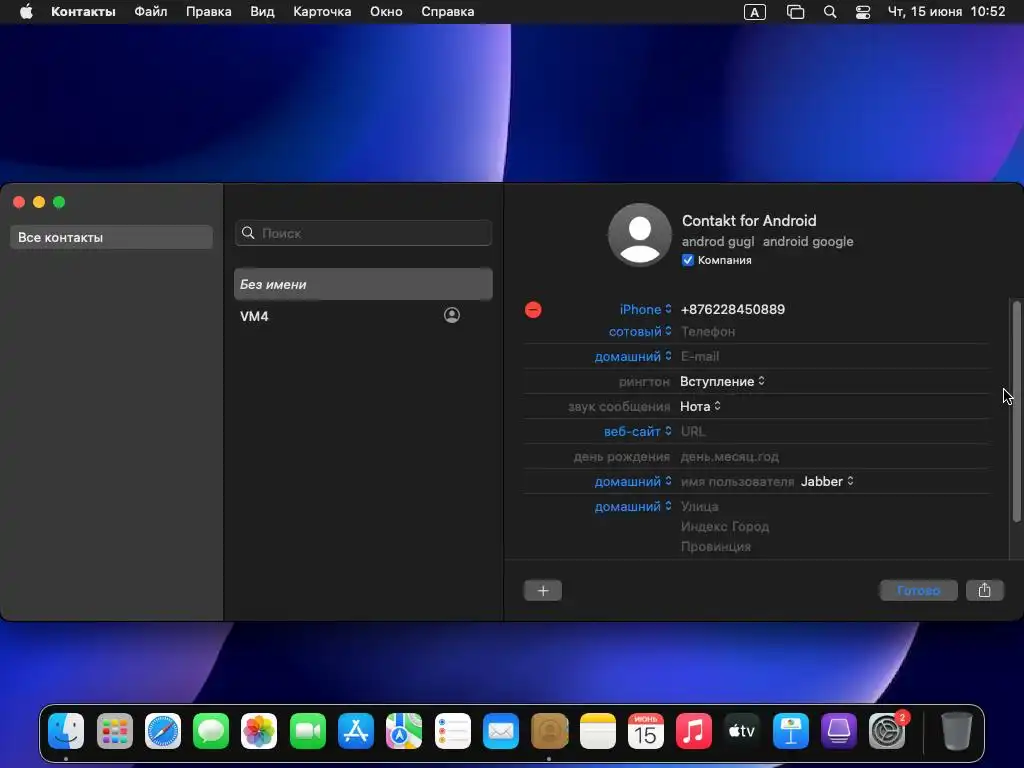Select Все контакты group in sidebar
Screen dimensions: 1024x768
(111, 237)
